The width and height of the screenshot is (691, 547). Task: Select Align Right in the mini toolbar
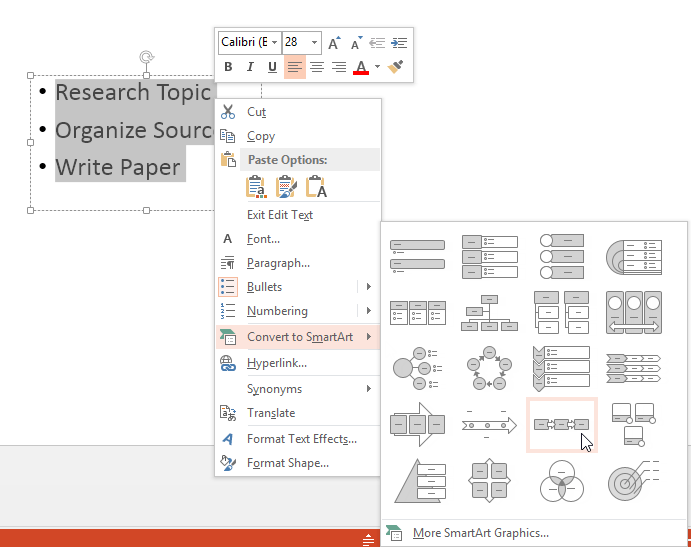(x=338, y=67)
